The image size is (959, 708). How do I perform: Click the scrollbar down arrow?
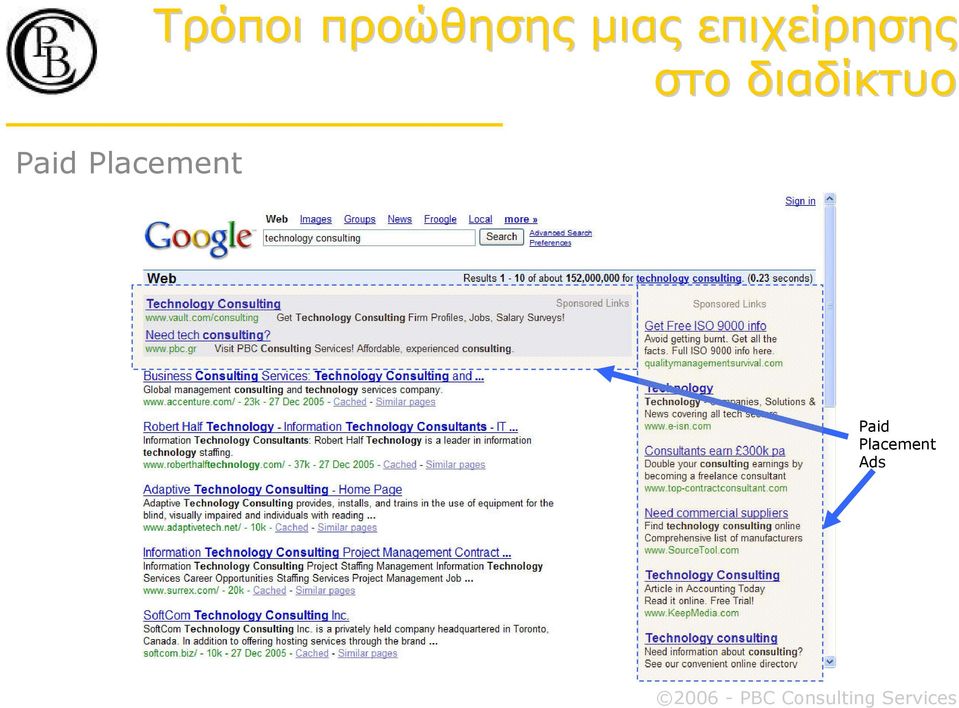pyautogui.click(x=830, y=662)
